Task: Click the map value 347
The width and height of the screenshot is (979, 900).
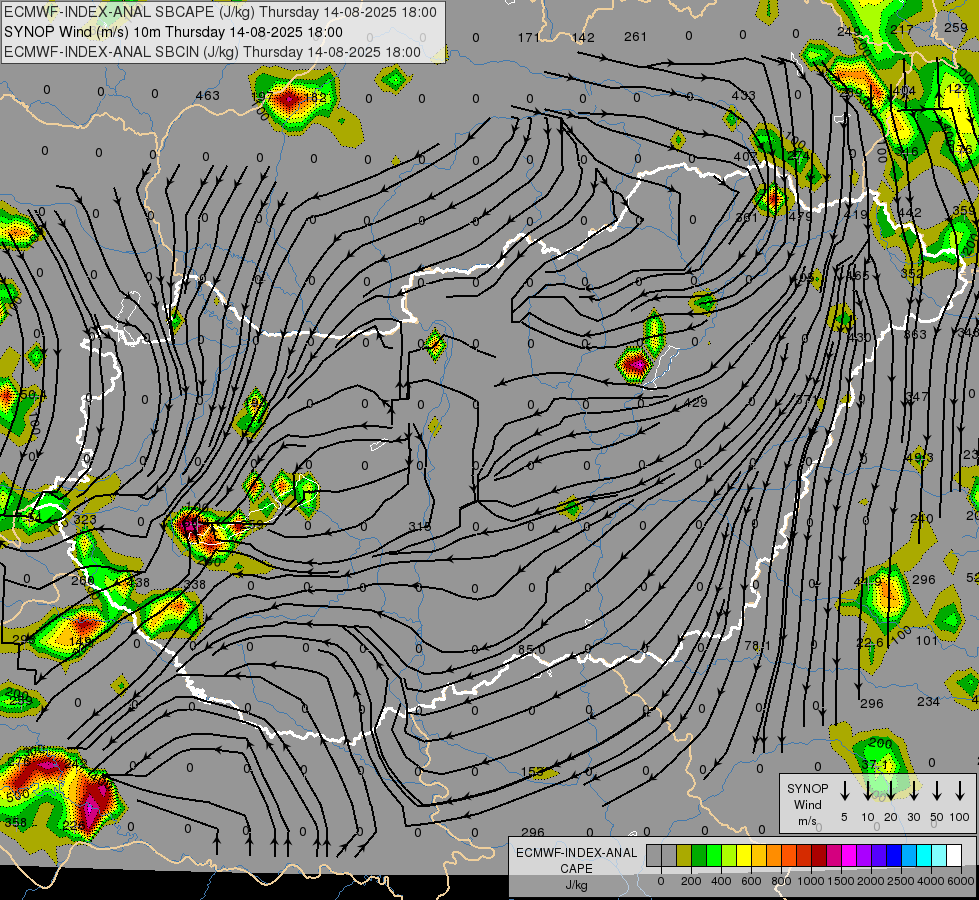Action: 917,397
